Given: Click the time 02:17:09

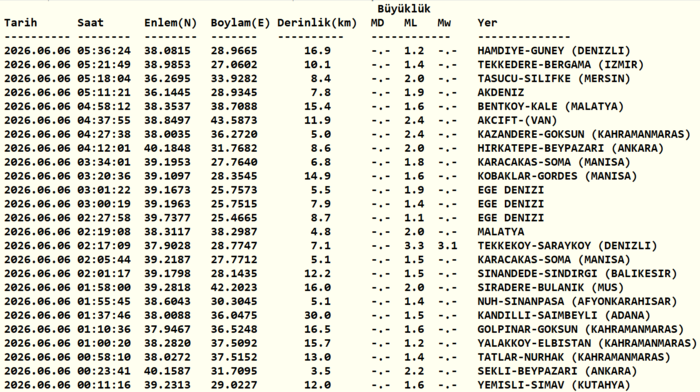Looking at the screenshot, I should [104, 246].
